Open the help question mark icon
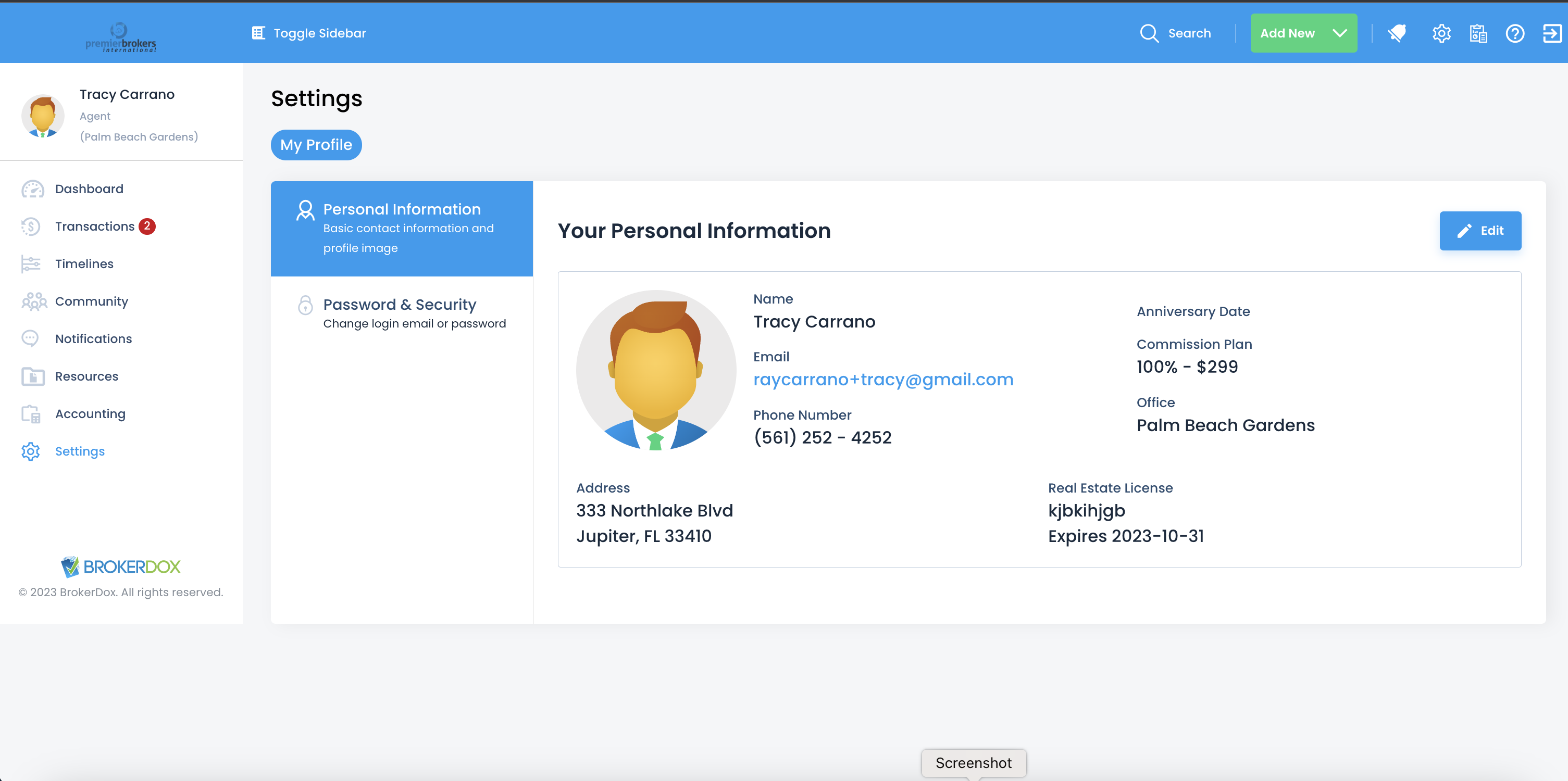 pos(1514,33)
